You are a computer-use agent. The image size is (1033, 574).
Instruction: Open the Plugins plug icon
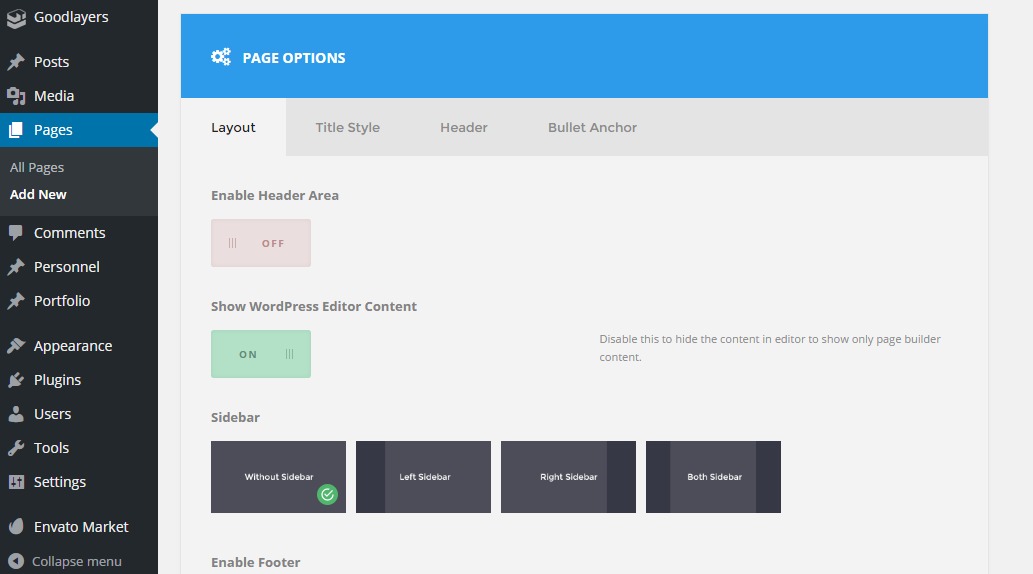pos(16,380)
